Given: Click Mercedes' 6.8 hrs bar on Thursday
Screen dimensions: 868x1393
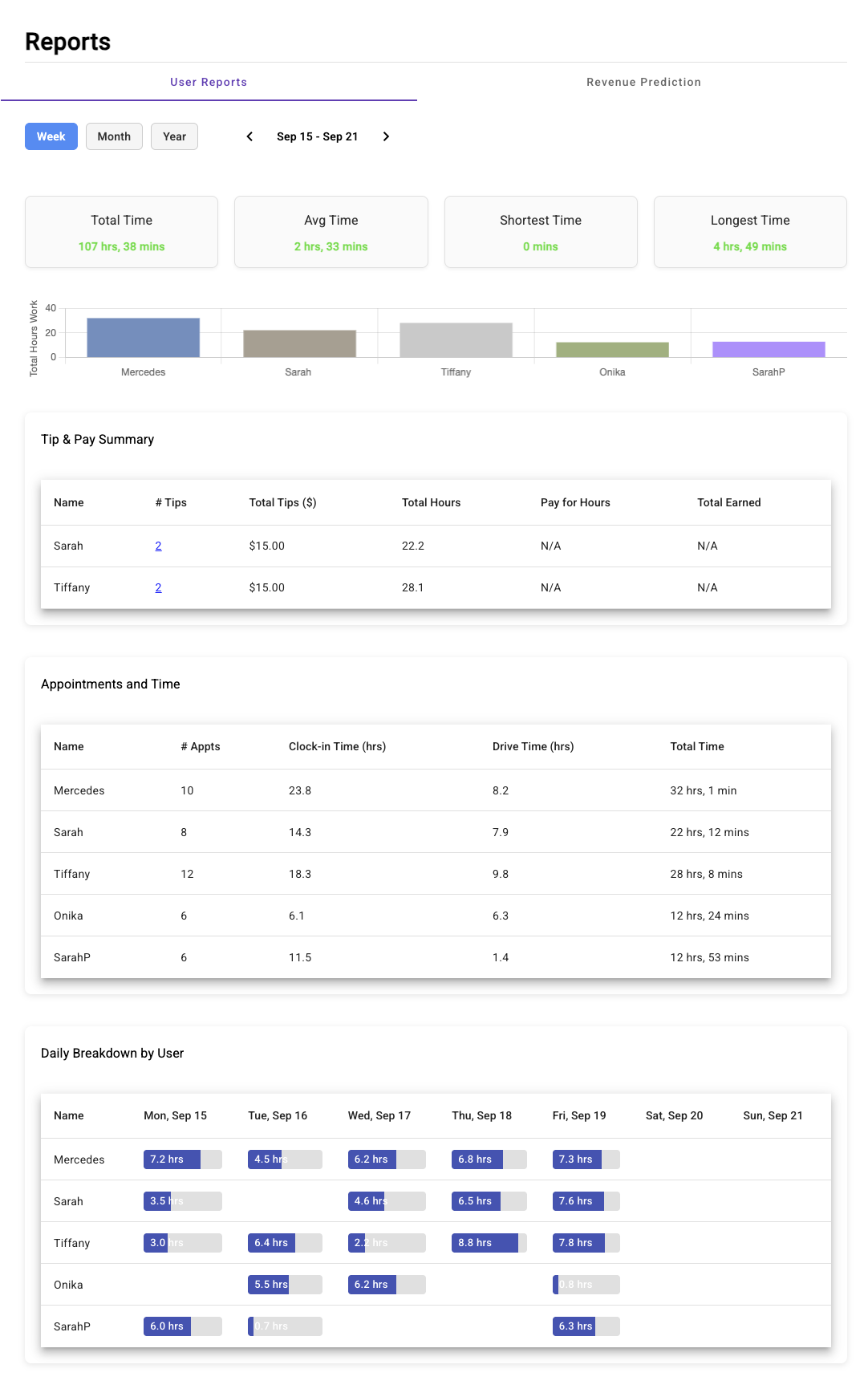Looking at the screenshot, I should pos(489,1159).
